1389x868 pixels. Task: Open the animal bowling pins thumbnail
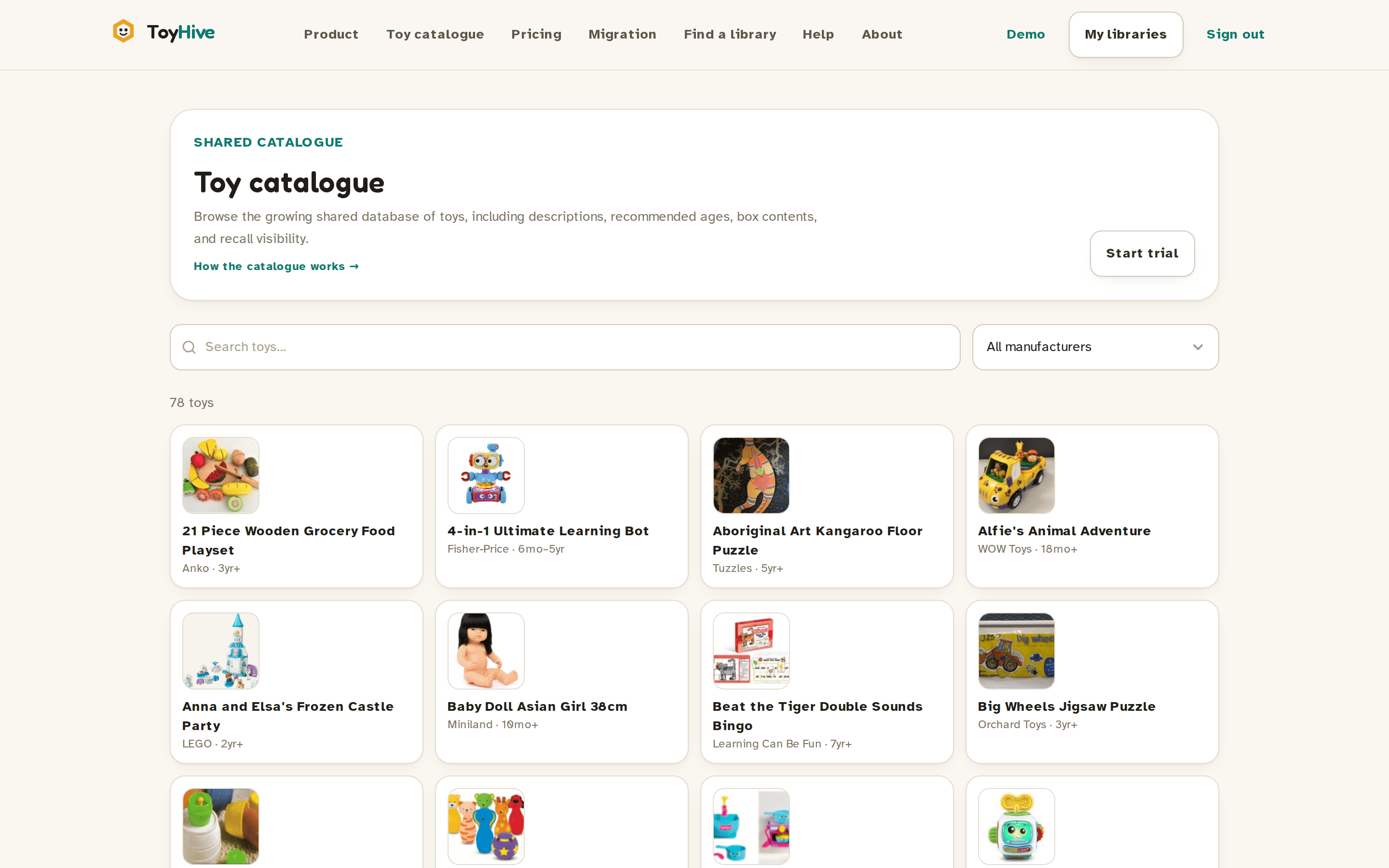tap(486, 827)
